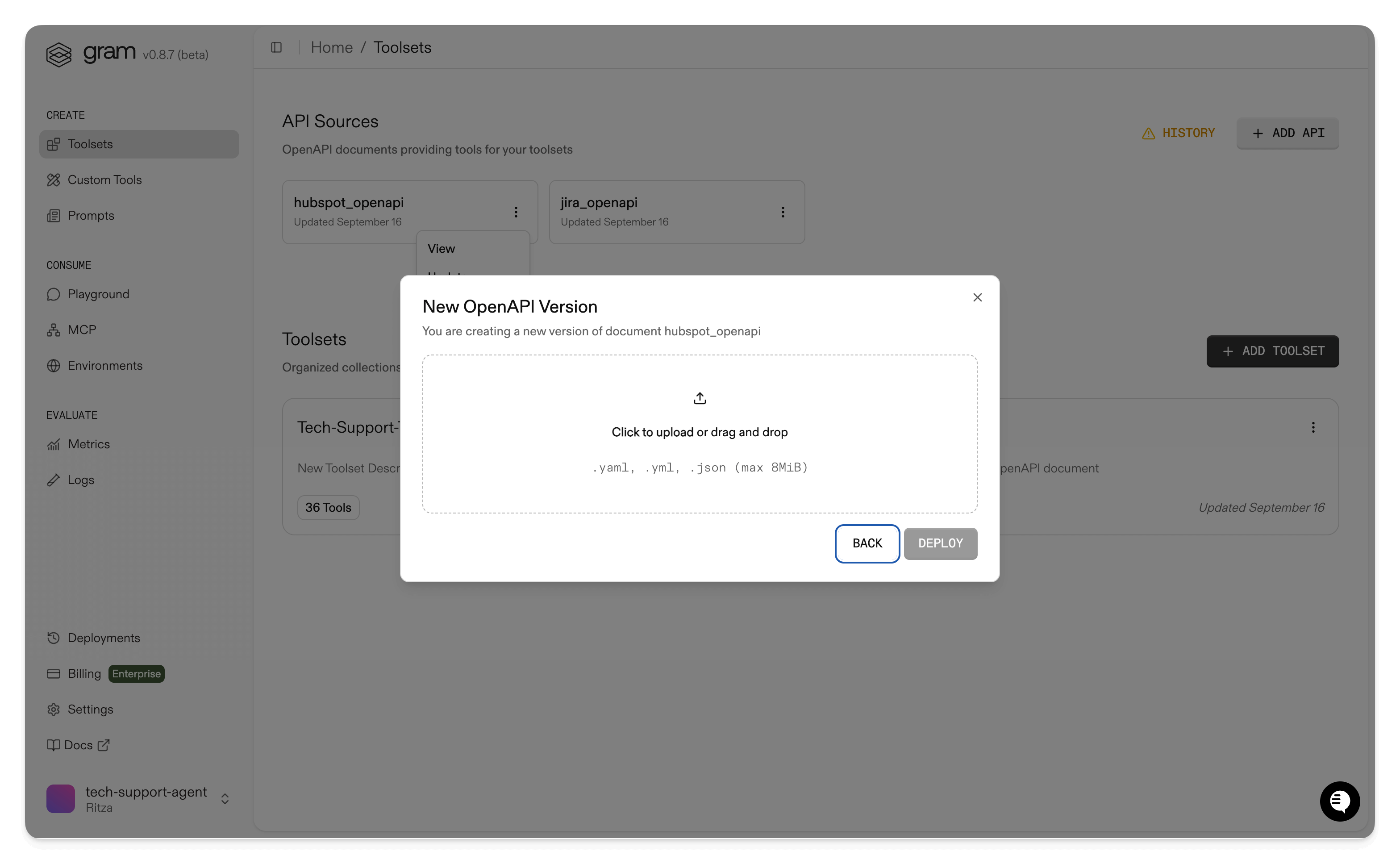This screenshot has height=864, width=1400.
Task: Deploy the new OpenAPI version
Action: pos(940,543)
